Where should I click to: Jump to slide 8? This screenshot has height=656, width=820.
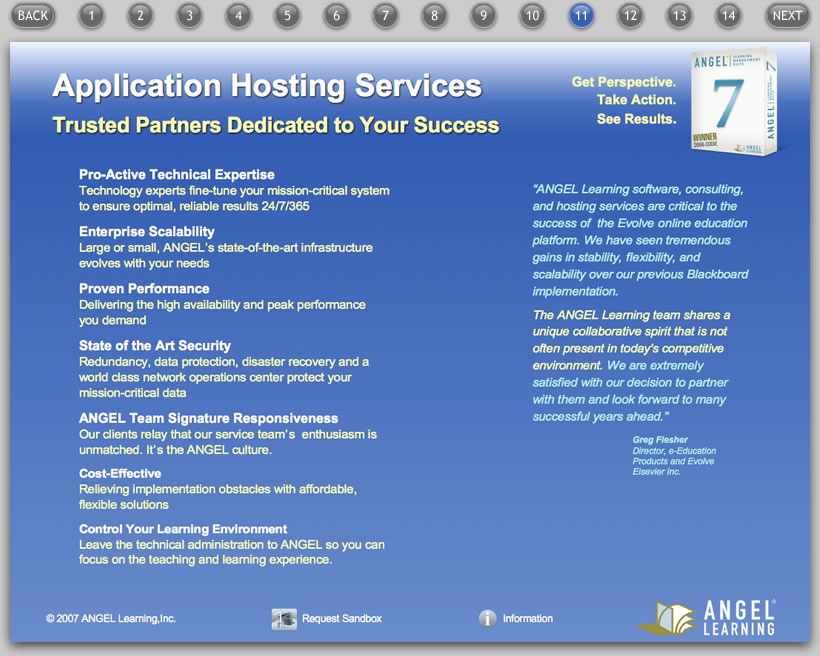click(x=433, y=15)
